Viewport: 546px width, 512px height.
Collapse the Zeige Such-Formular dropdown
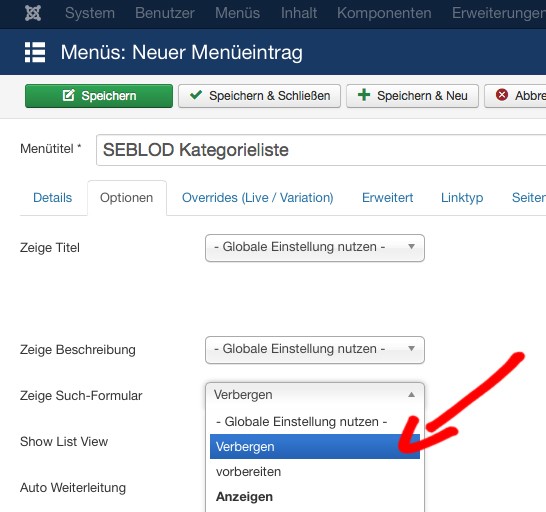click(x=315, y=395)
